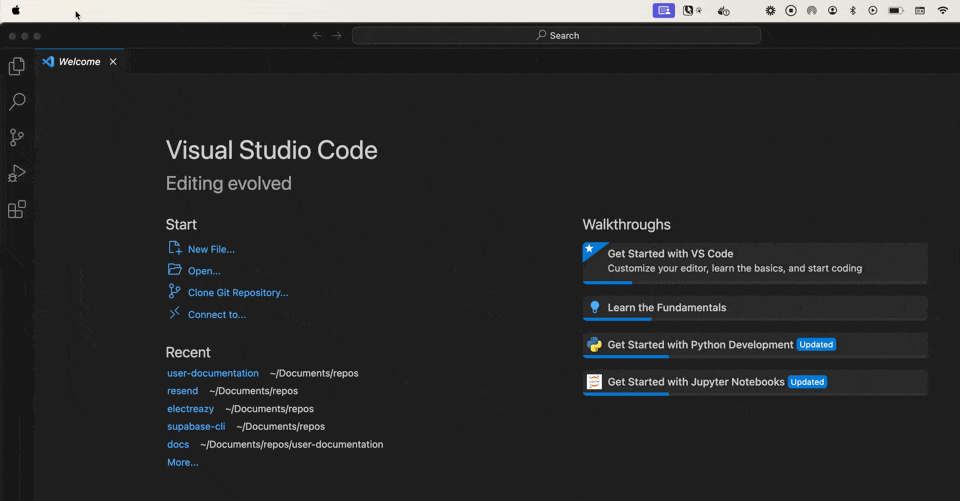Click the stop recording circle icon in menu bar
This screenshot has width=960, height=501.
[791, 10]
